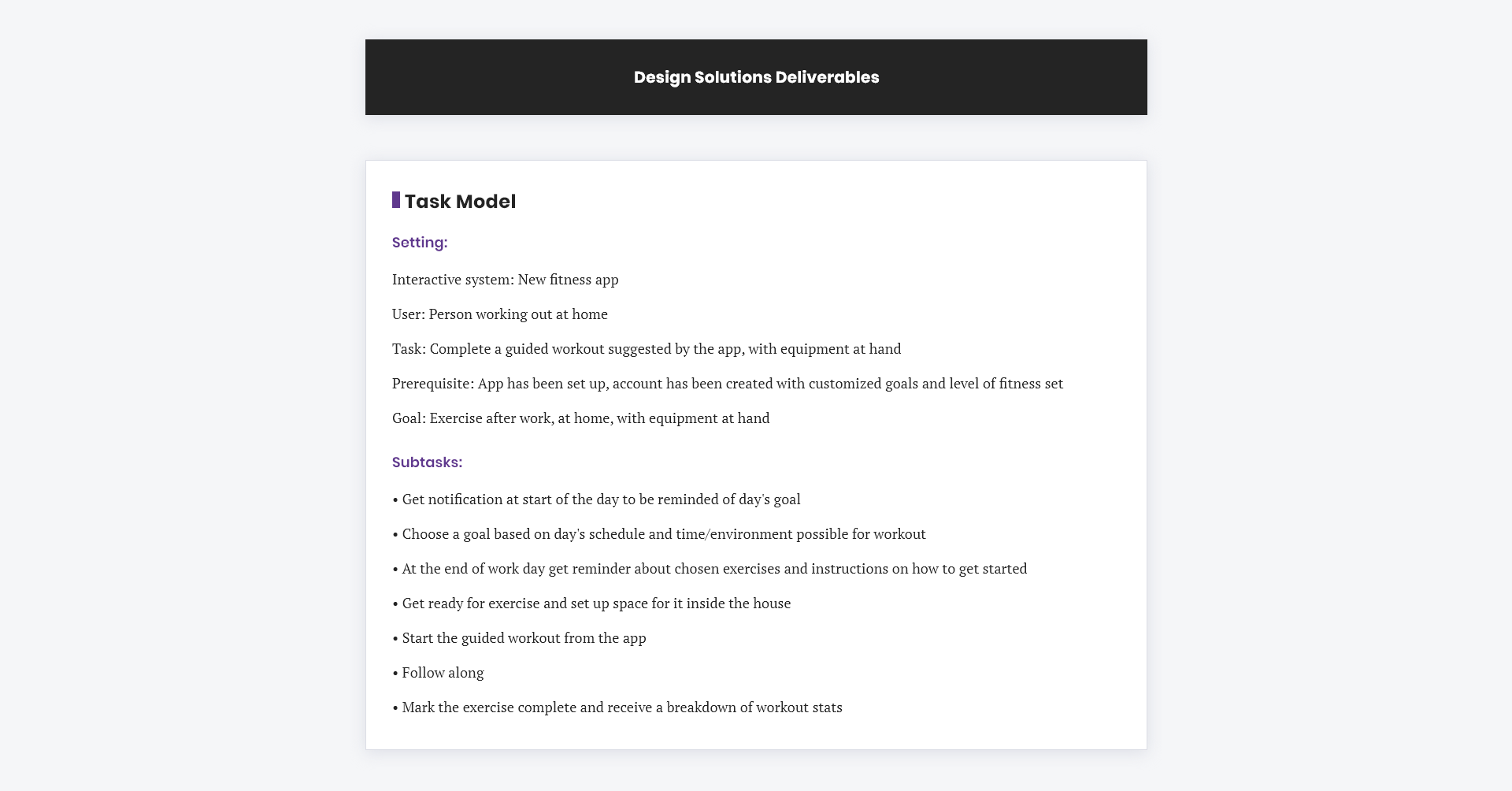
Task: Select the Task: Complete a guided workout line
Action: pos(647,349)
